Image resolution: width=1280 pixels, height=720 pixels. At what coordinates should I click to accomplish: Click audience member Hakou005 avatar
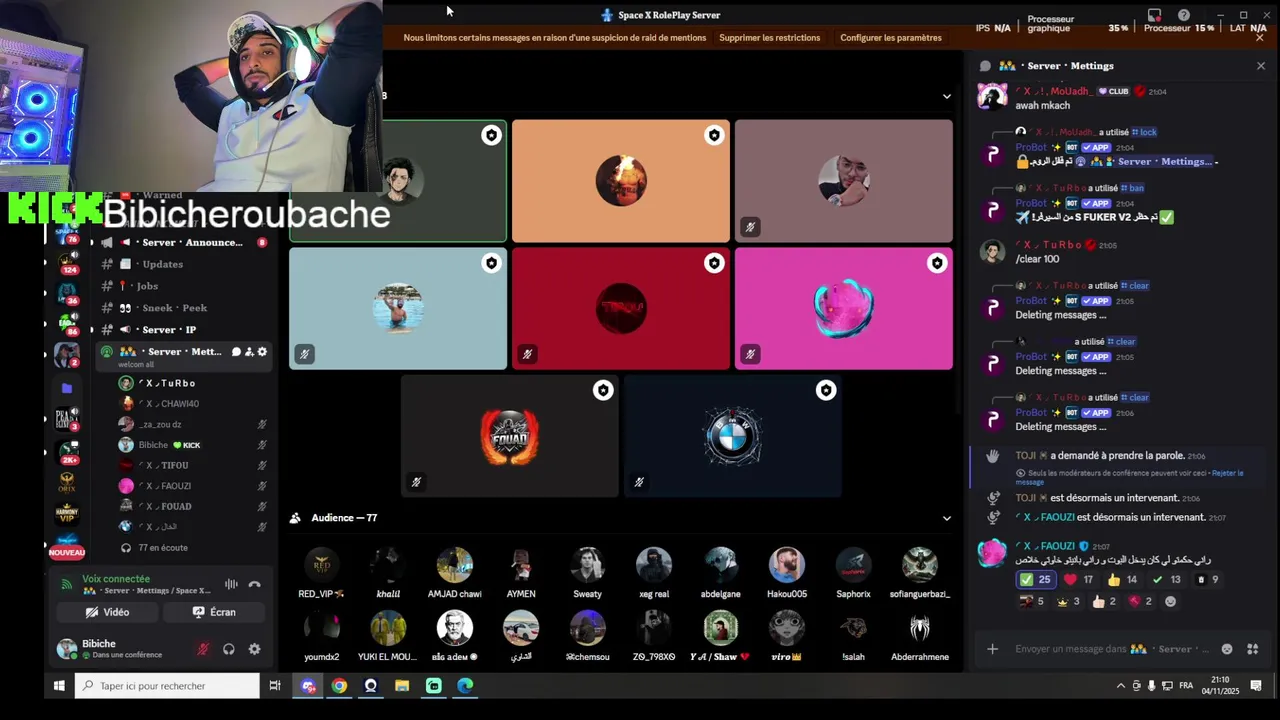click(787, 565)
